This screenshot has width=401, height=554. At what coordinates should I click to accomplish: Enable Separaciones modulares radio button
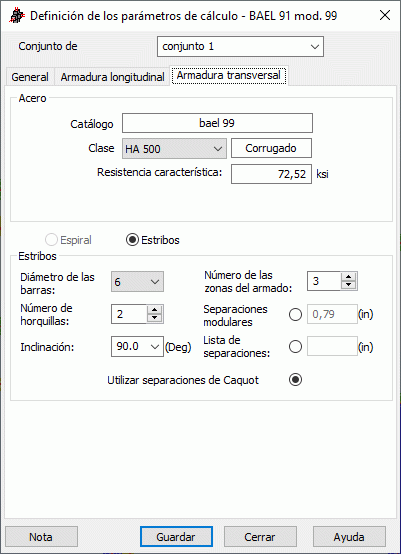click(295, 314)
